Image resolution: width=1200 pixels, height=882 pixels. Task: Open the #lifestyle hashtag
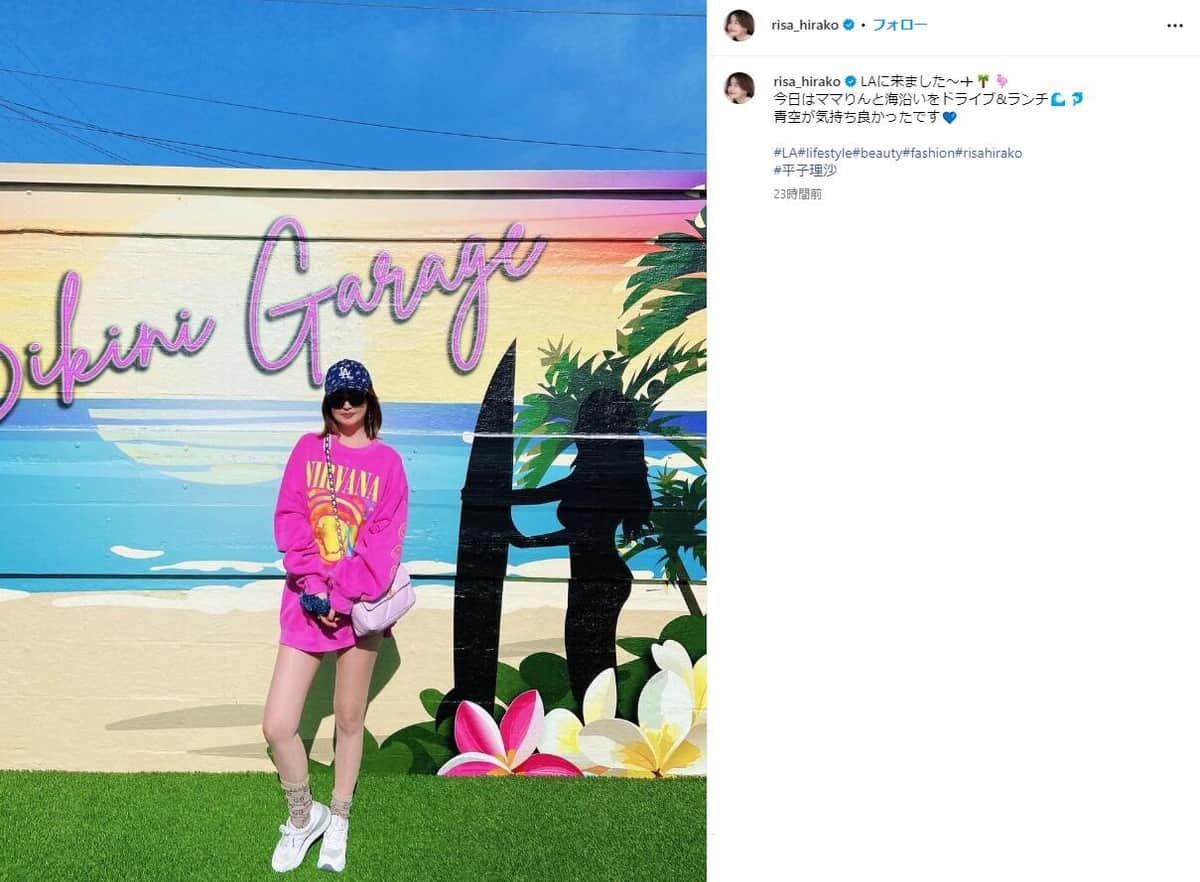pyautogui.click(x=824, y=153)
